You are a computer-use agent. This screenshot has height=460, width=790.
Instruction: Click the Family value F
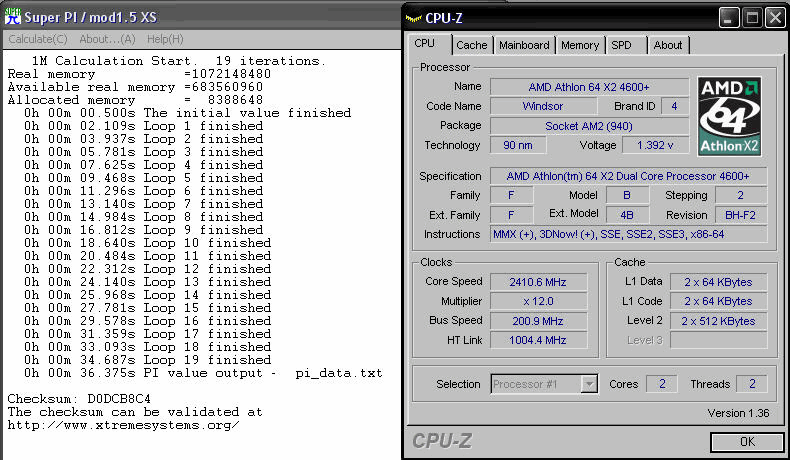(x=511, y=195)
